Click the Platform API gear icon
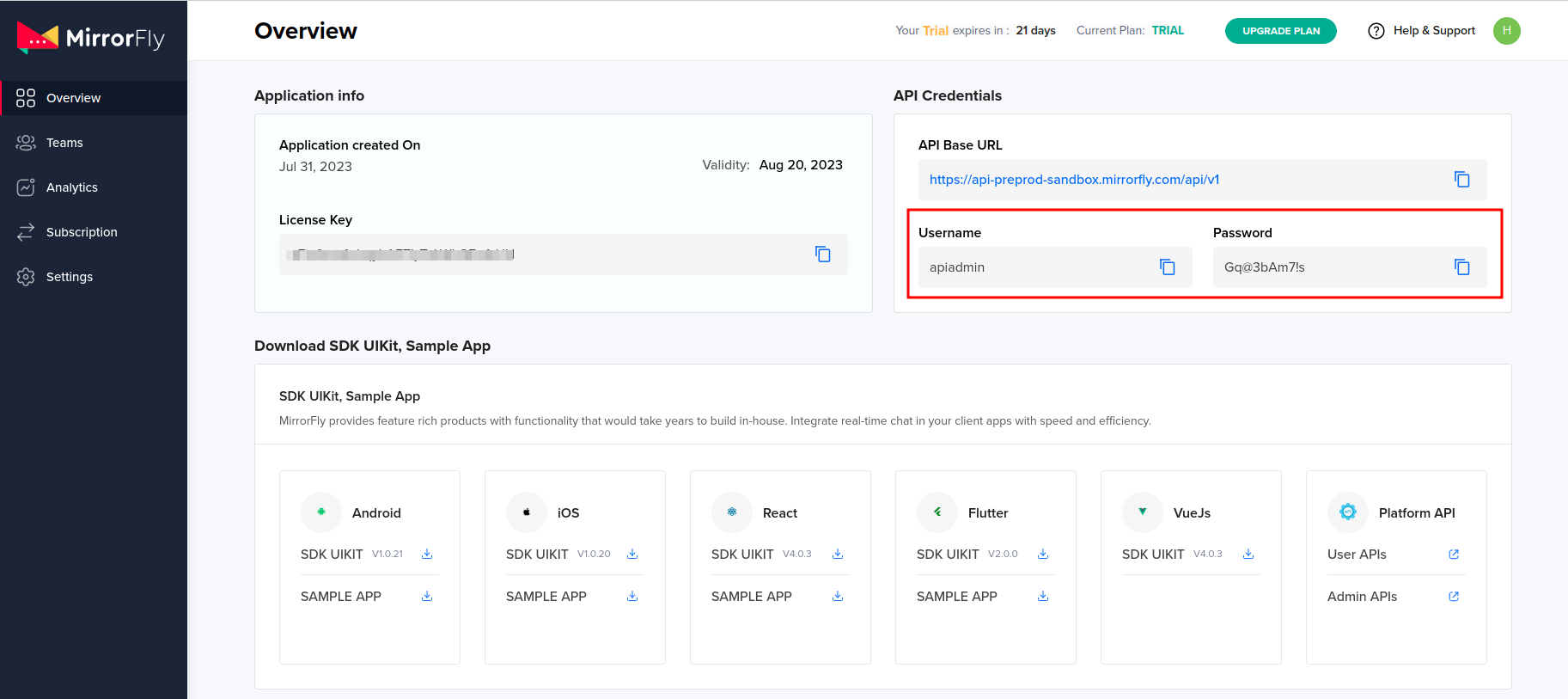The image size is (1568, 699). pos(1348,512)
